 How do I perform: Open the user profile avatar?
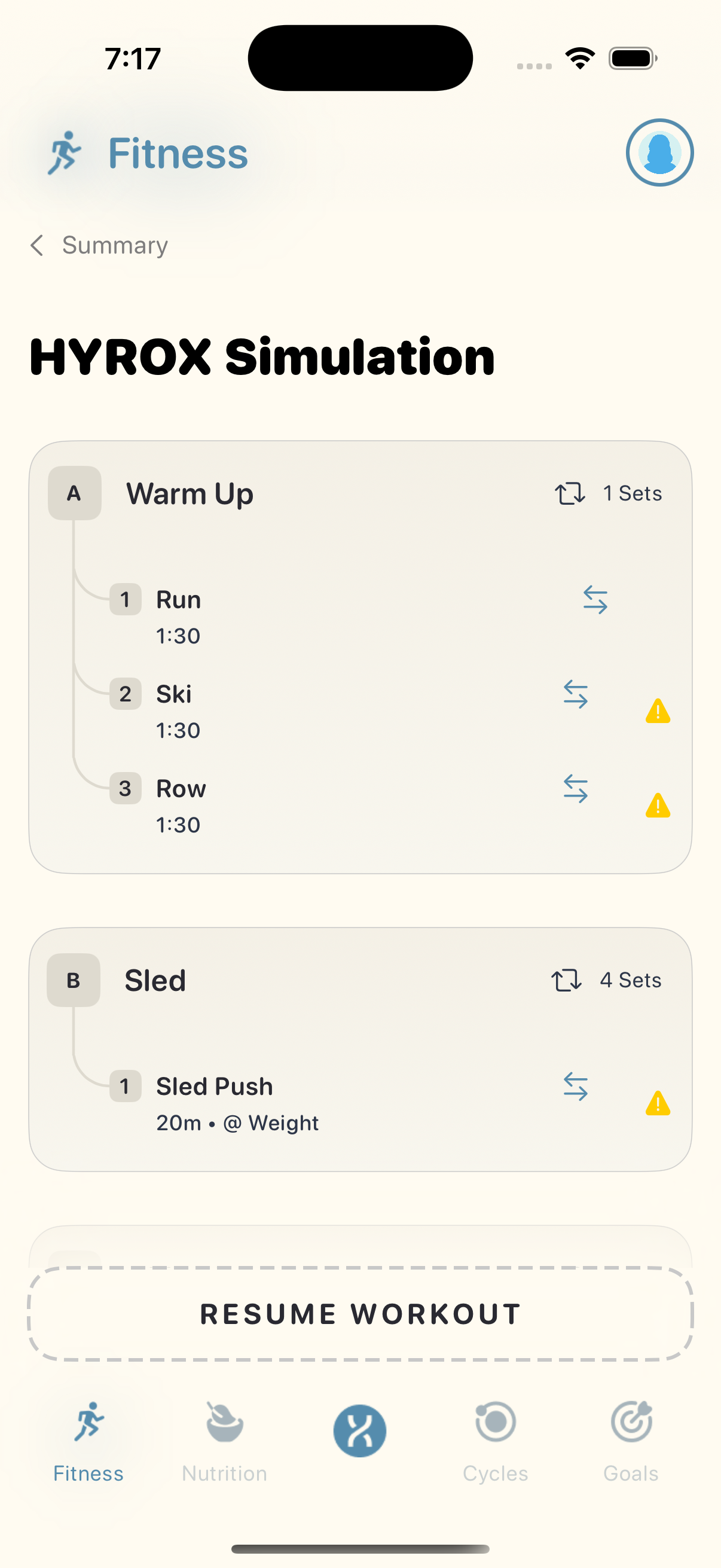(659, 152)
